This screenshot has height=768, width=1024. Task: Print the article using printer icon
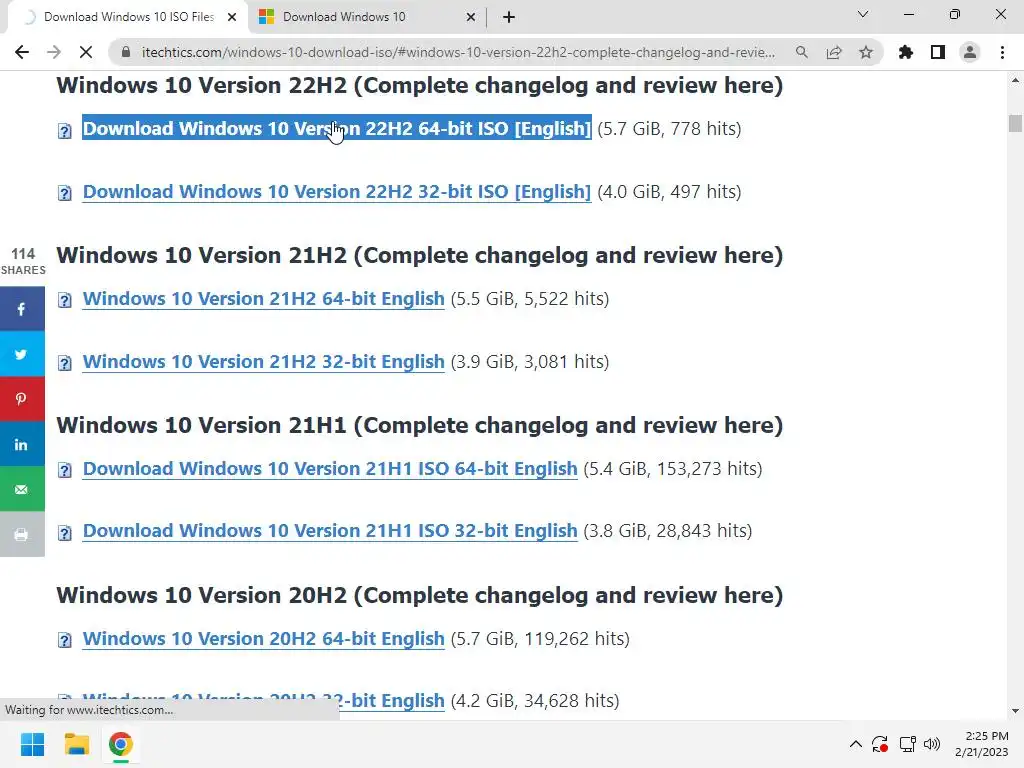pyautogui.click(x=22, y=534)
